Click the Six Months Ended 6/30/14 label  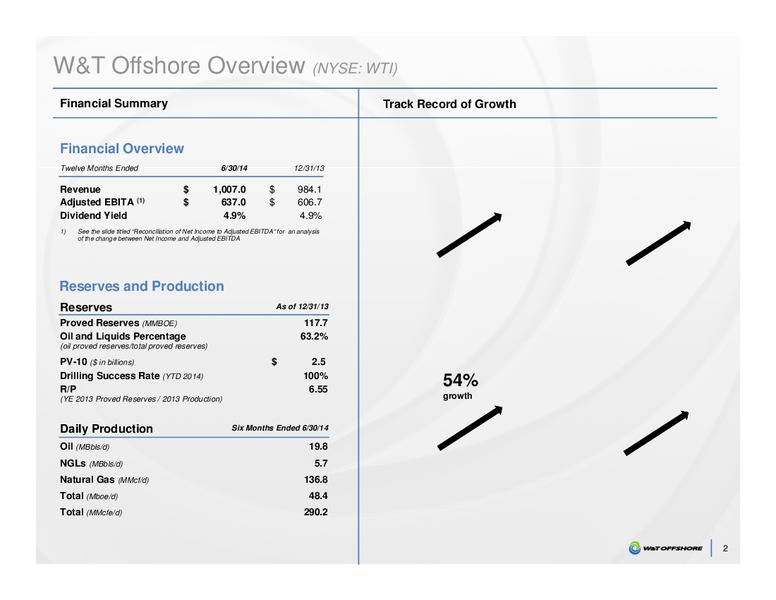coord(280,428)
